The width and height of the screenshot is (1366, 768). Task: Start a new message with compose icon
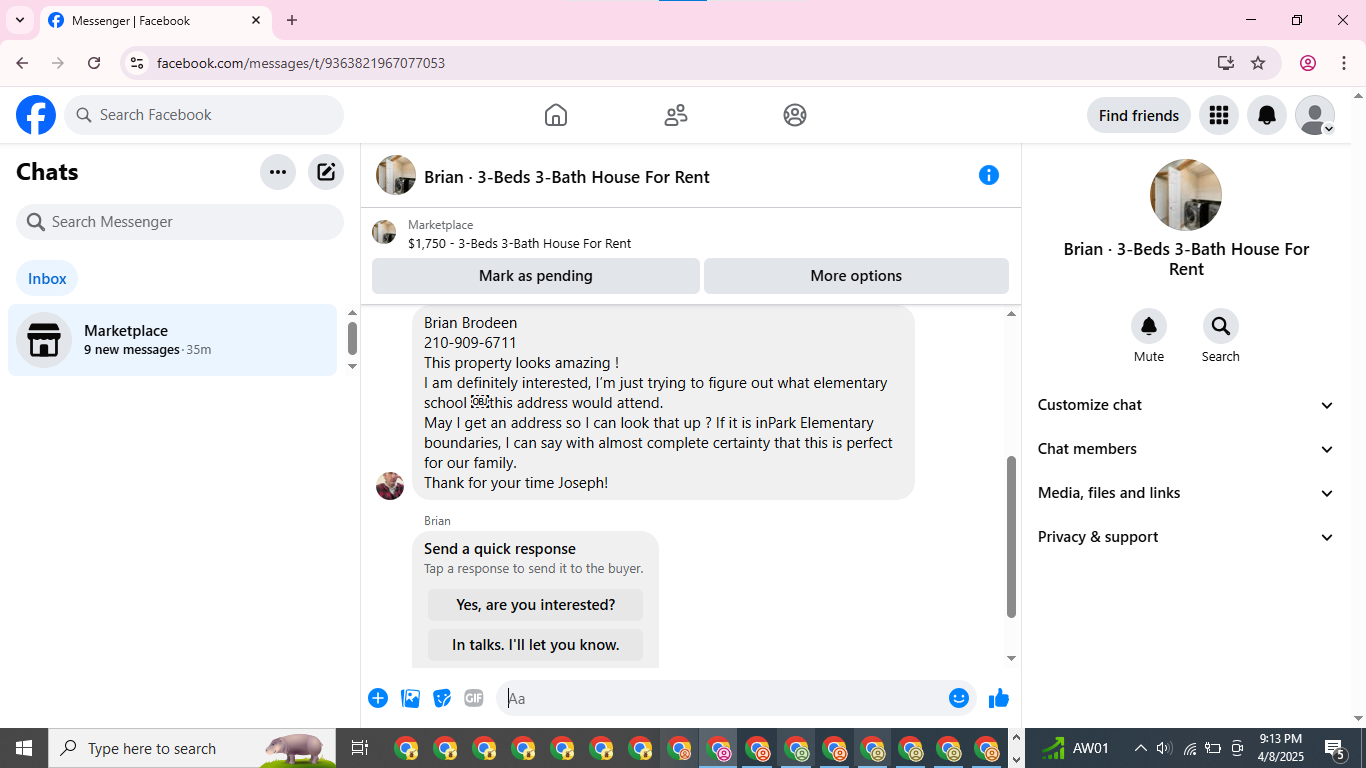[326, 172]
